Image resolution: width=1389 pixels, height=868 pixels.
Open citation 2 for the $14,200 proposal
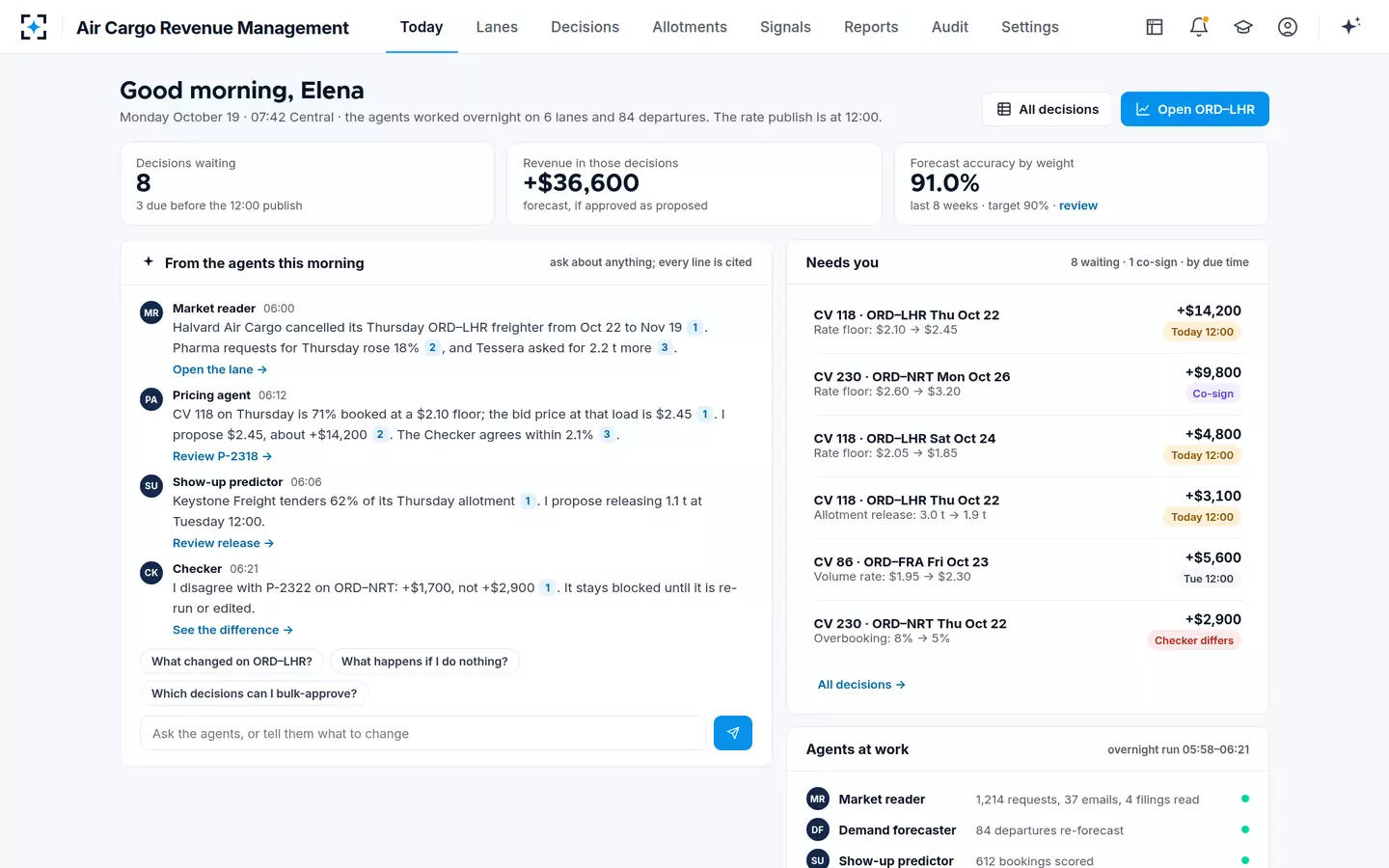coord(380,435)
